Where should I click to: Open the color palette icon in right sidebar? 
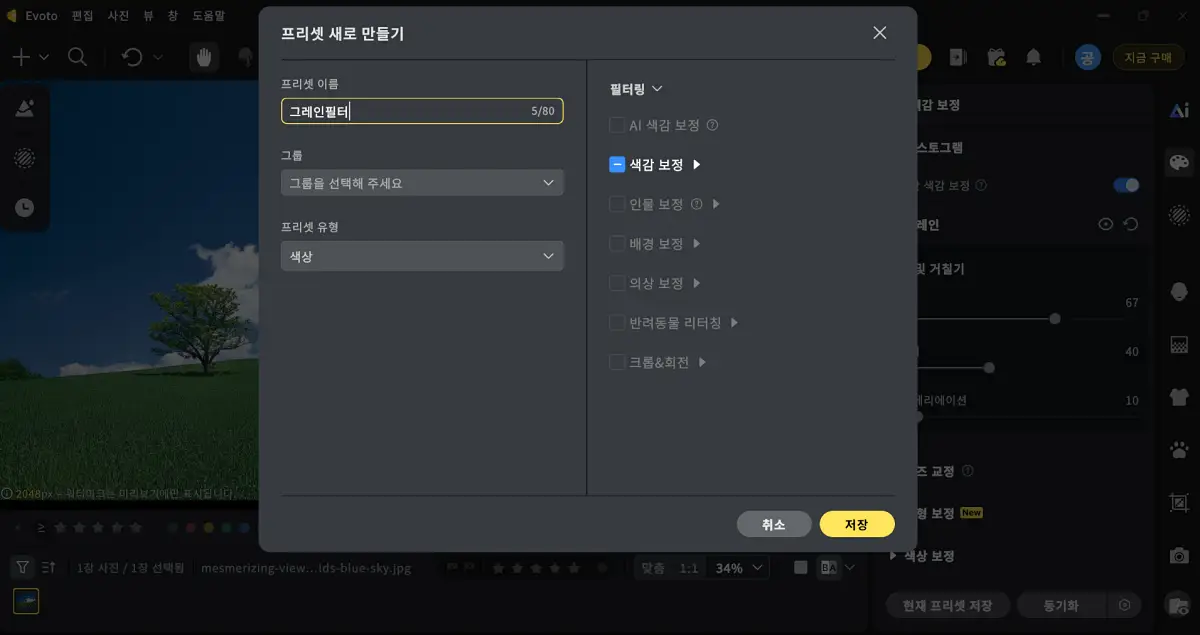[1179, 163]
